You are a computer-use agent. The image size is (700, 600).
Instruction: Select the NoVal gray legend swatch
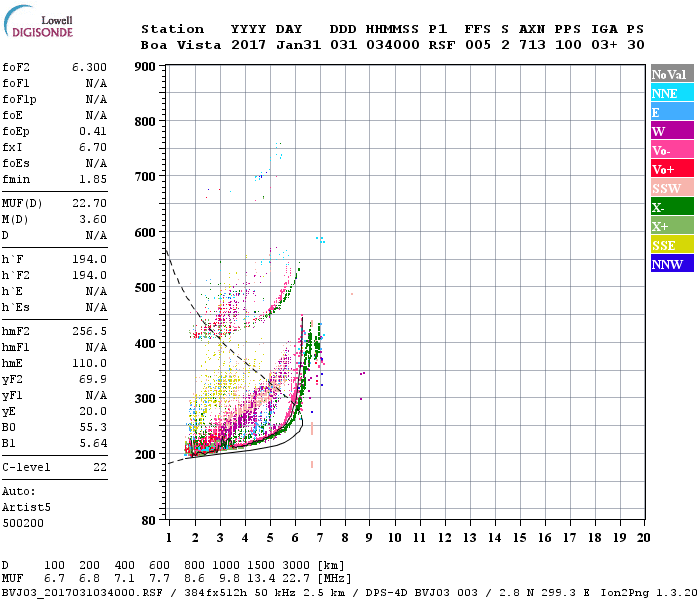[x=671, y=74]
